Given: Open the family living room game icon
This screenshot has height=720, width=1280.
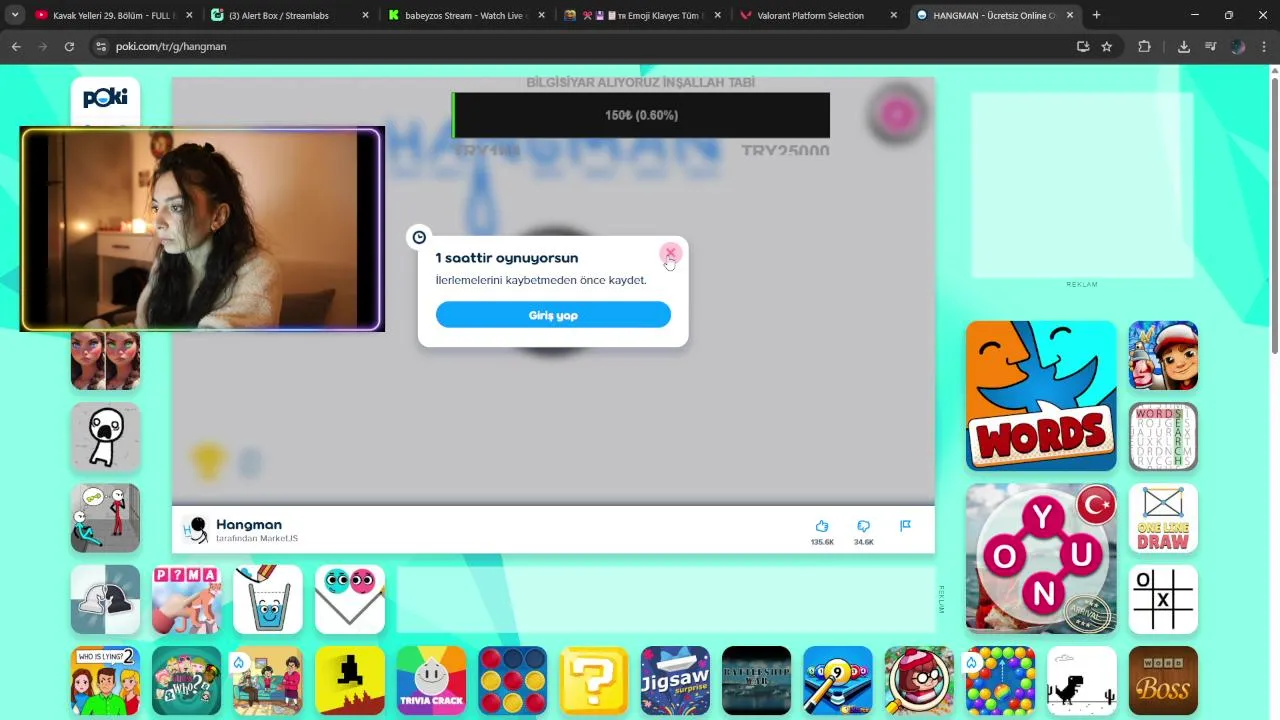Looking at the screenshot, I should (268, 680).
